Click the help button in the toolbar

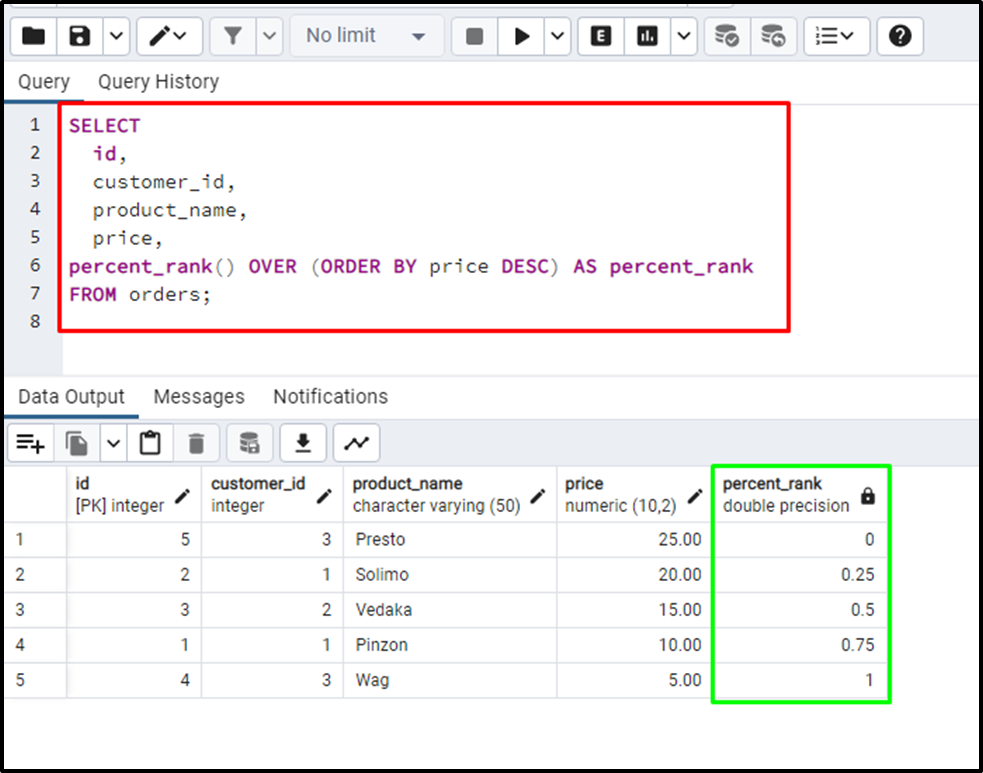(x=899, y=36)
